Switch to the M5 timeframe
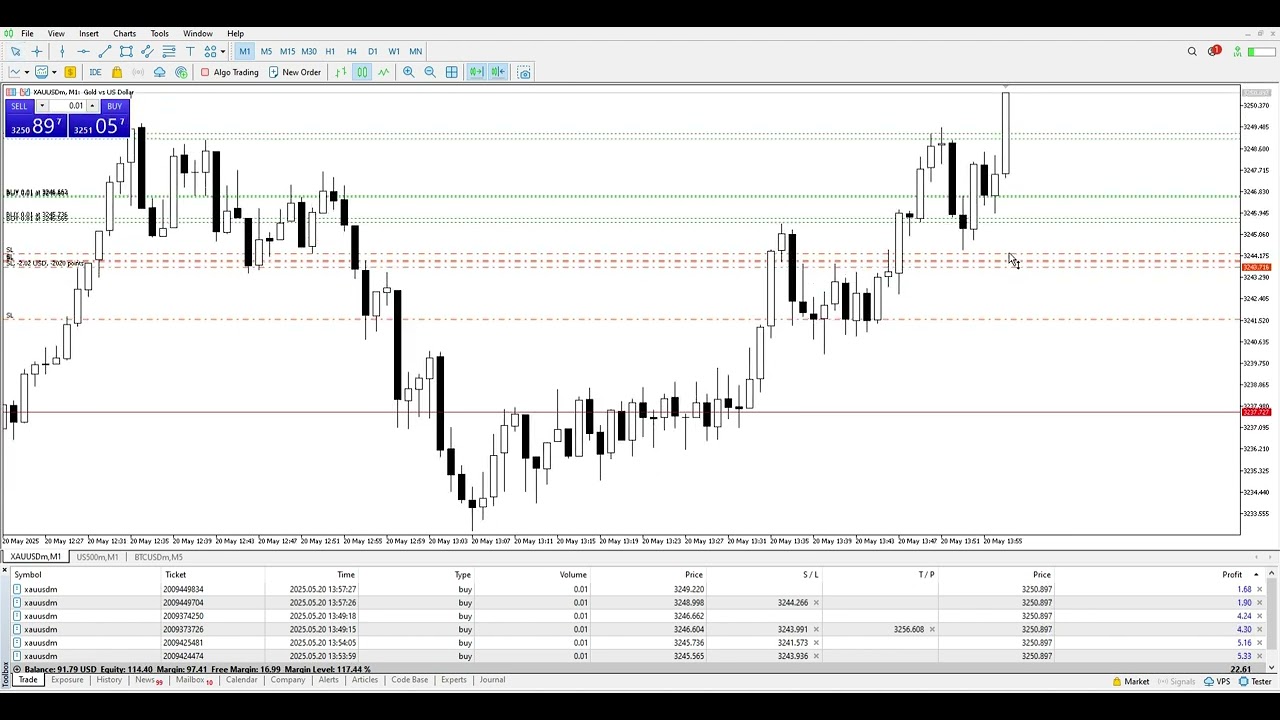The width and height of the screenshot is (1280, 720). coord(266,51)
